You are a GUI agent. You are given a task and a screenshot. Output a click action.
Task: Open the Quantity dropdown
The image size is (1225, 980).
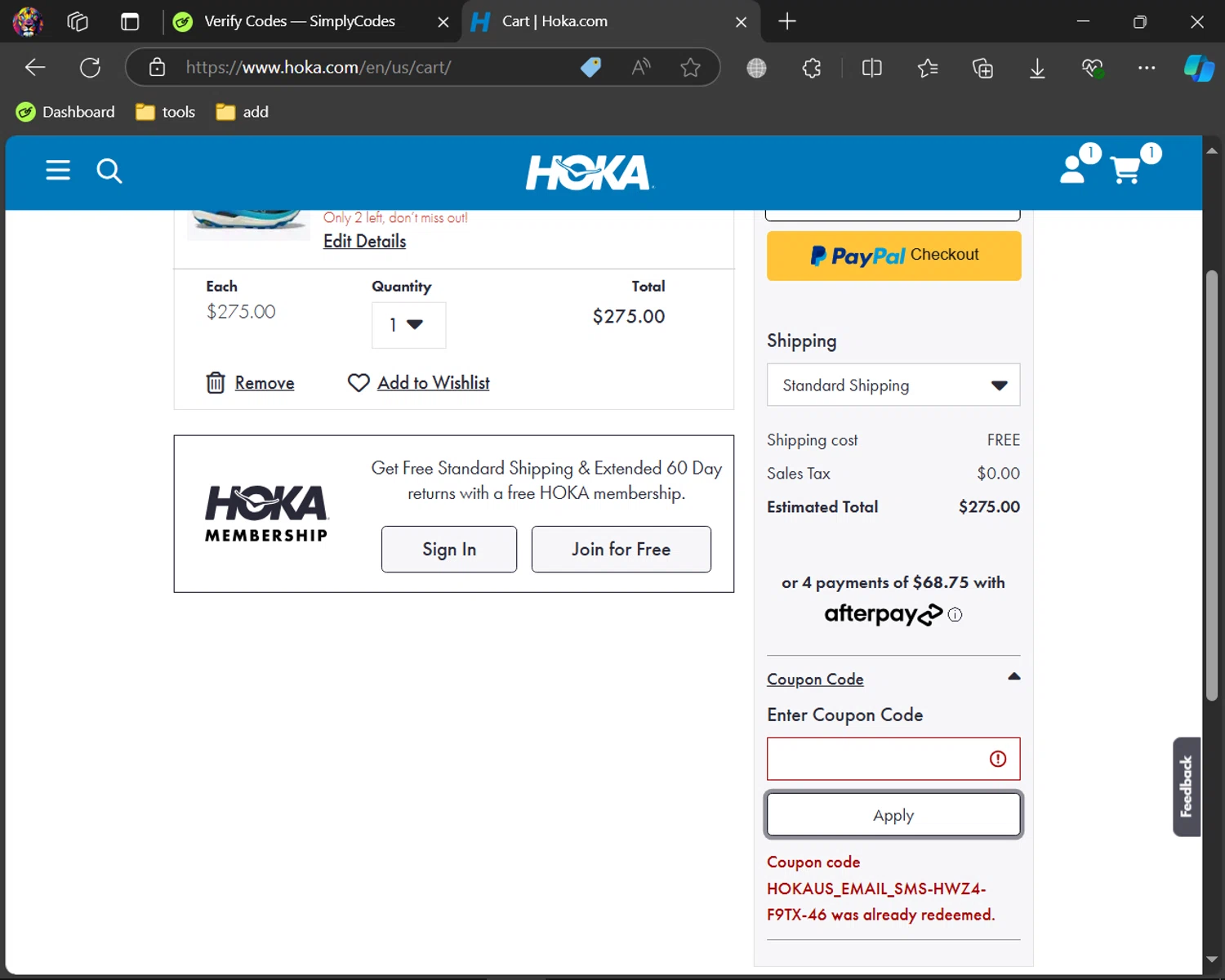(408, 325)
